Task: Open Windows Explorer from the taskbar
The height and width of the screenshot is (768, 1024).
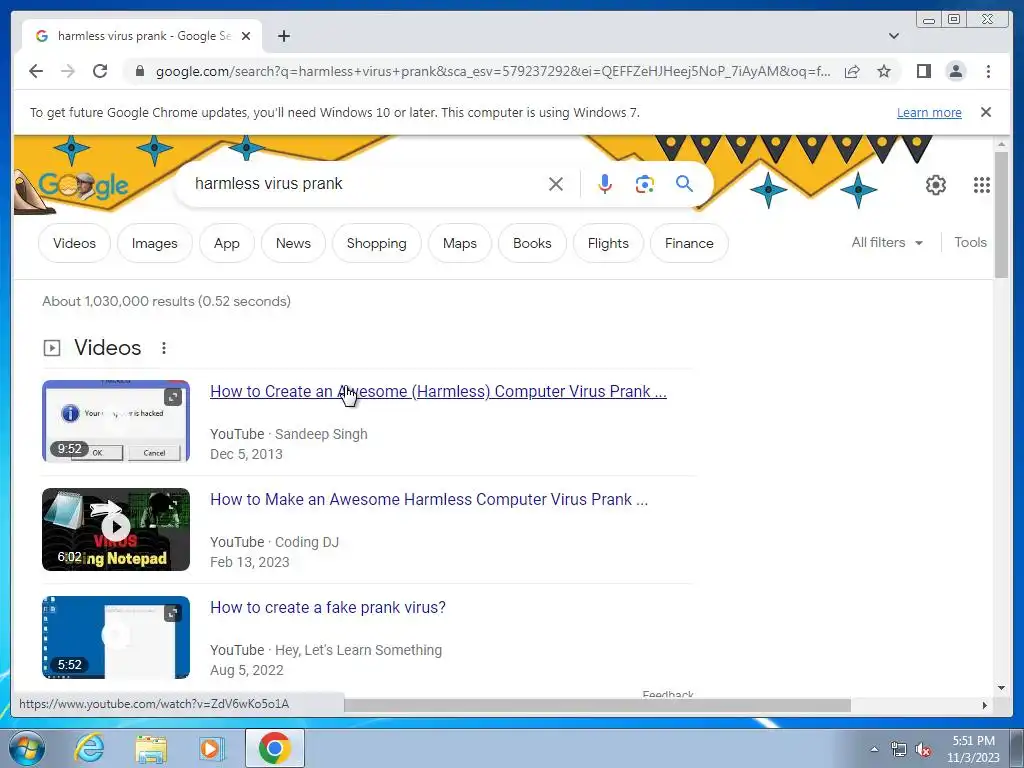Action: point(151,748)
